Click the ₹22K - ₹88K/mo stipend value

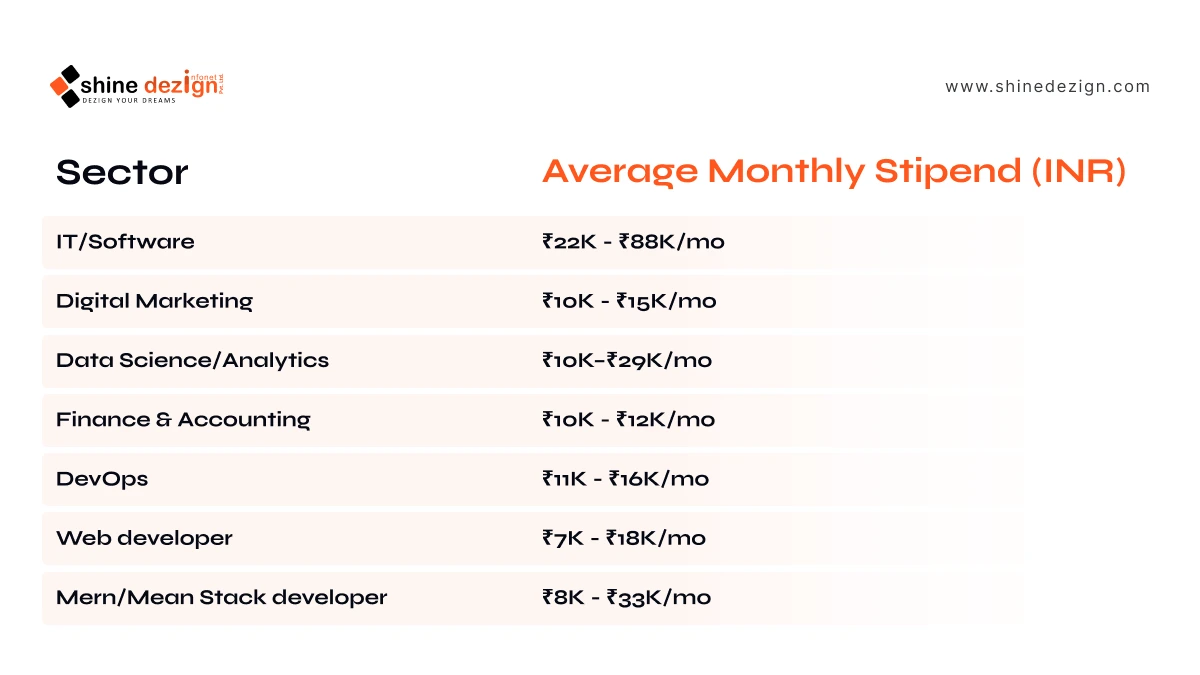633,242
